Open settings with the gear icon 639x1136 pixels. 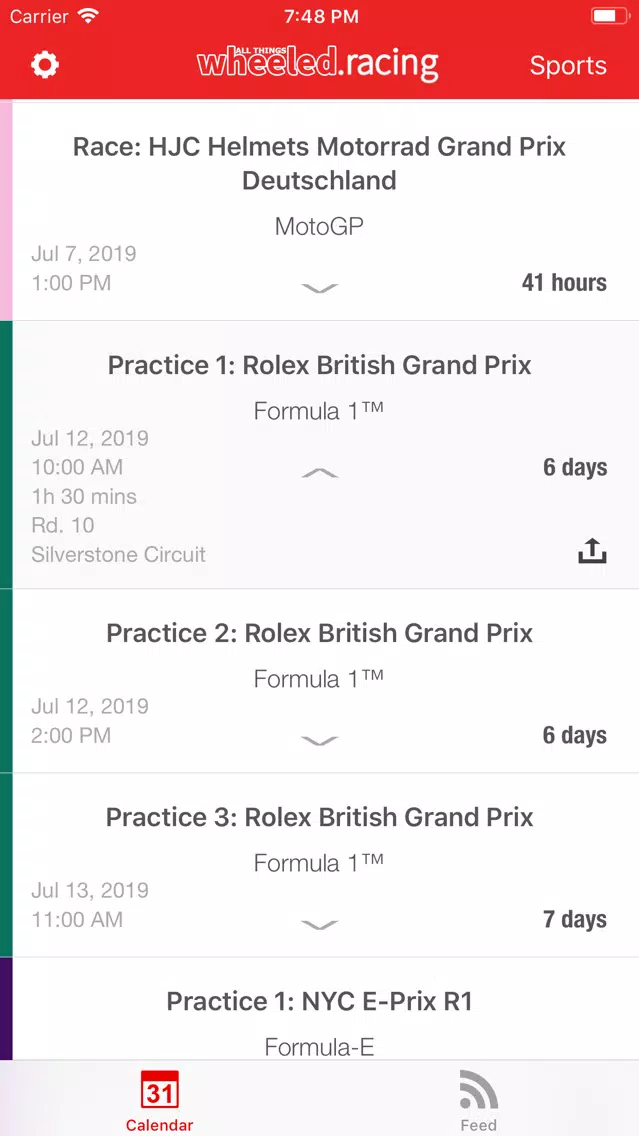45,65
